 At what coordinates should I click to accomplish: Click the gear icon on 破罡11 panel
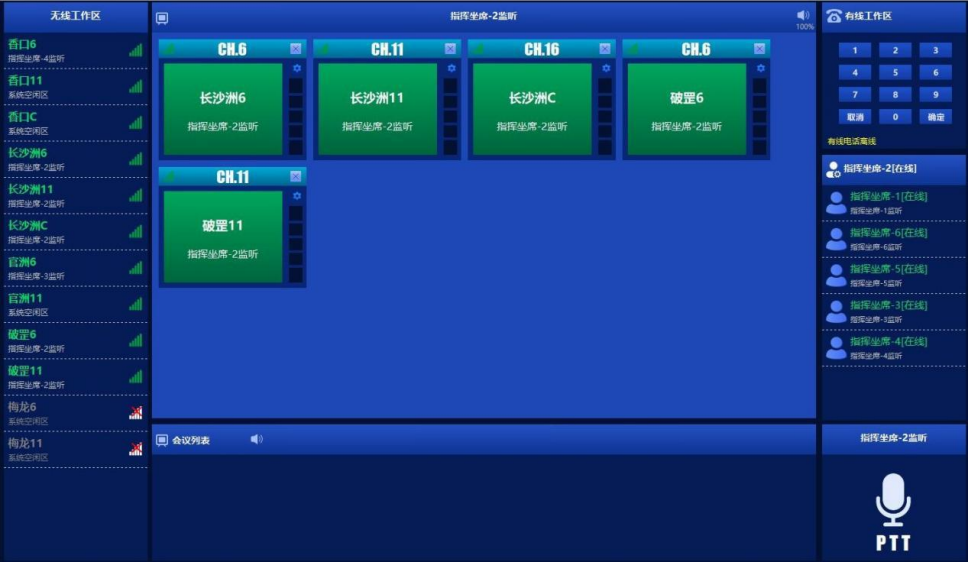click(296, 196)
